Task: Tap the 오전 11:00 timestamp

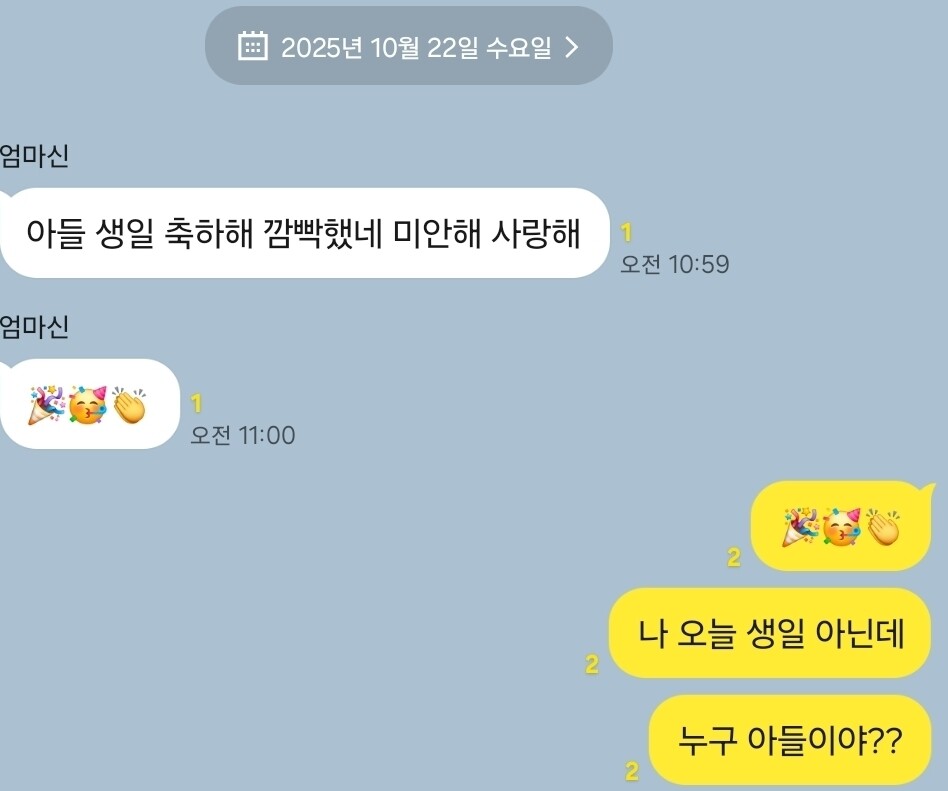Action: pyautogui.click(x=242, y=435)
